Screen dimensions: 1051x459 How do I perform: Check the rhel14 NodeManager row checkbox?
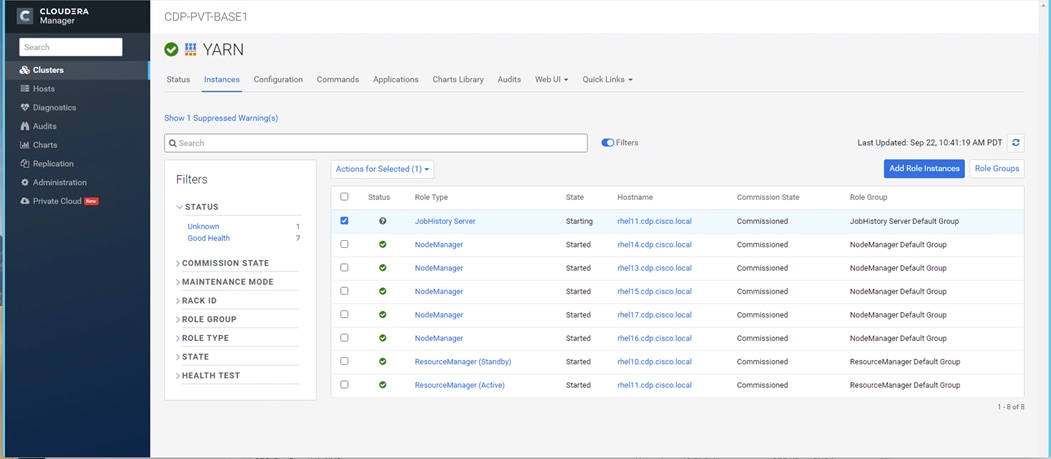tap(345, 244)
